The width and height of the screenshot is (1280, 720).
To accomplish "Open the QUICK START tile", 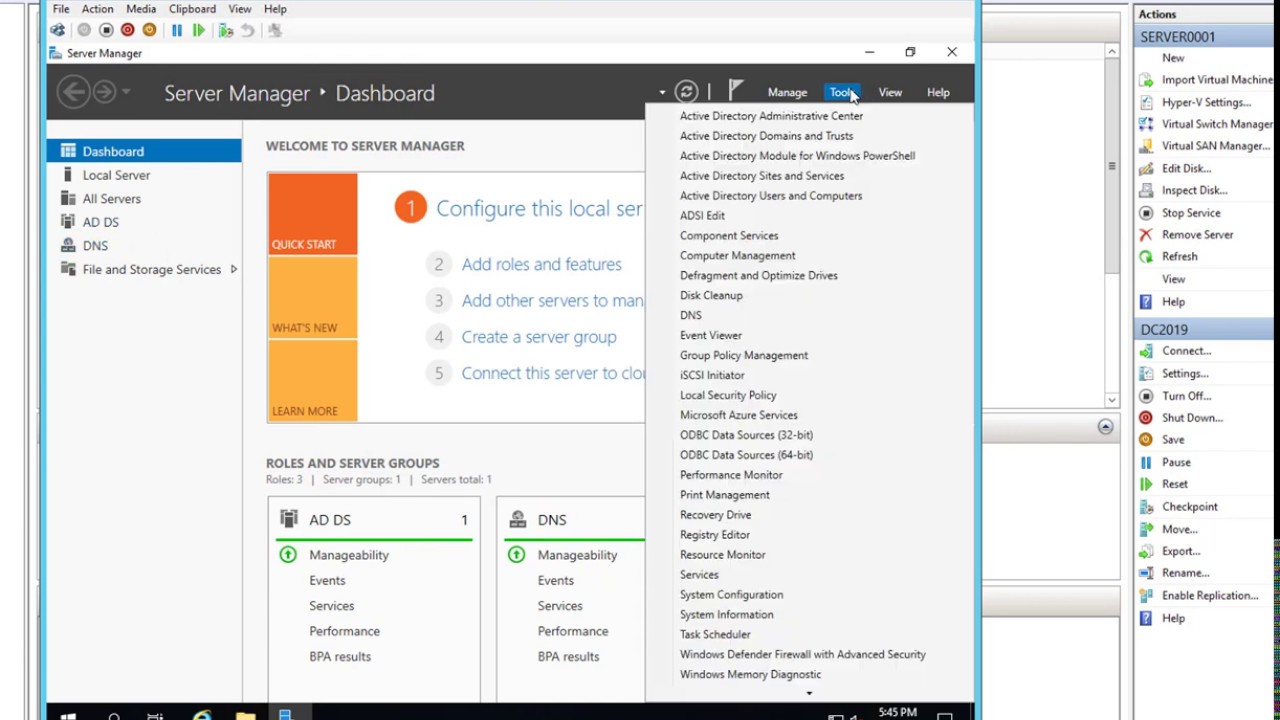I will click(x=312, y=214).
